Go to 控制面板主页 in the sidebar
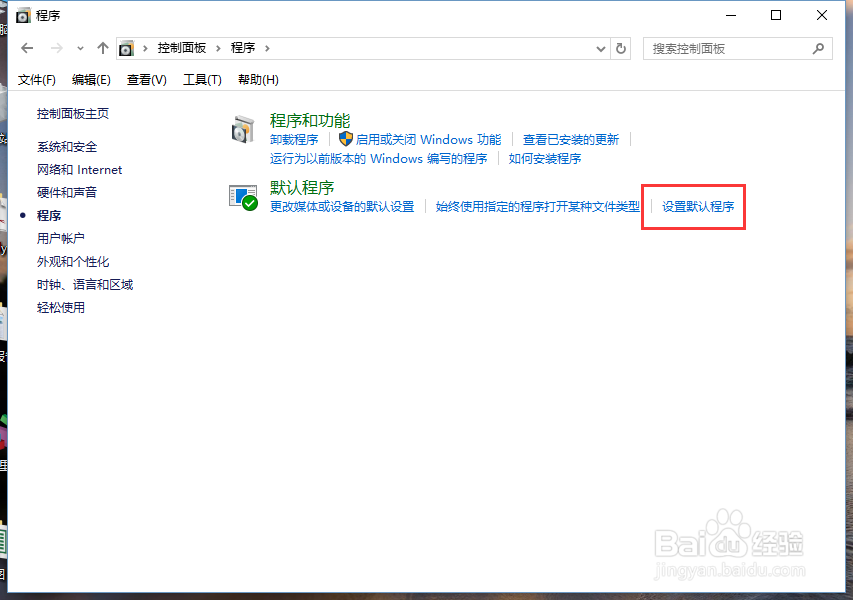 click(73, 114)
